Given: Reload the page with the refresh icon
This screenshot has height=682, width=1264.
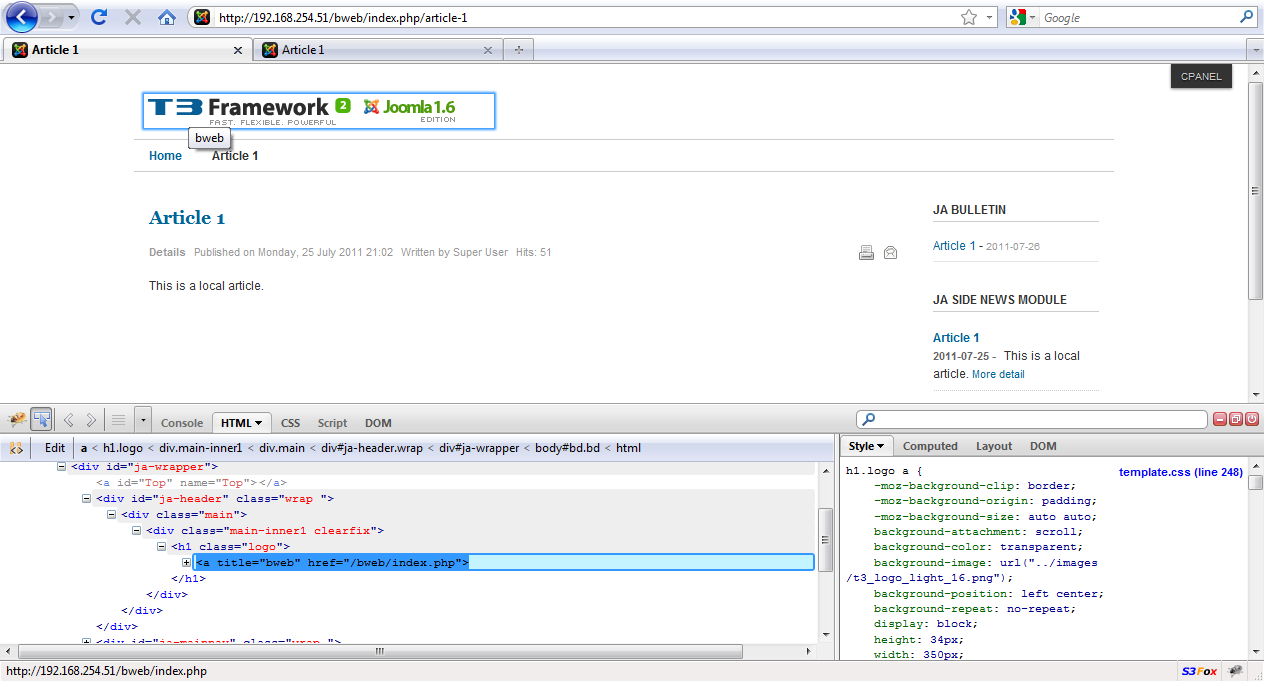Looking at the screenshot, I should [x=99, y=17].
